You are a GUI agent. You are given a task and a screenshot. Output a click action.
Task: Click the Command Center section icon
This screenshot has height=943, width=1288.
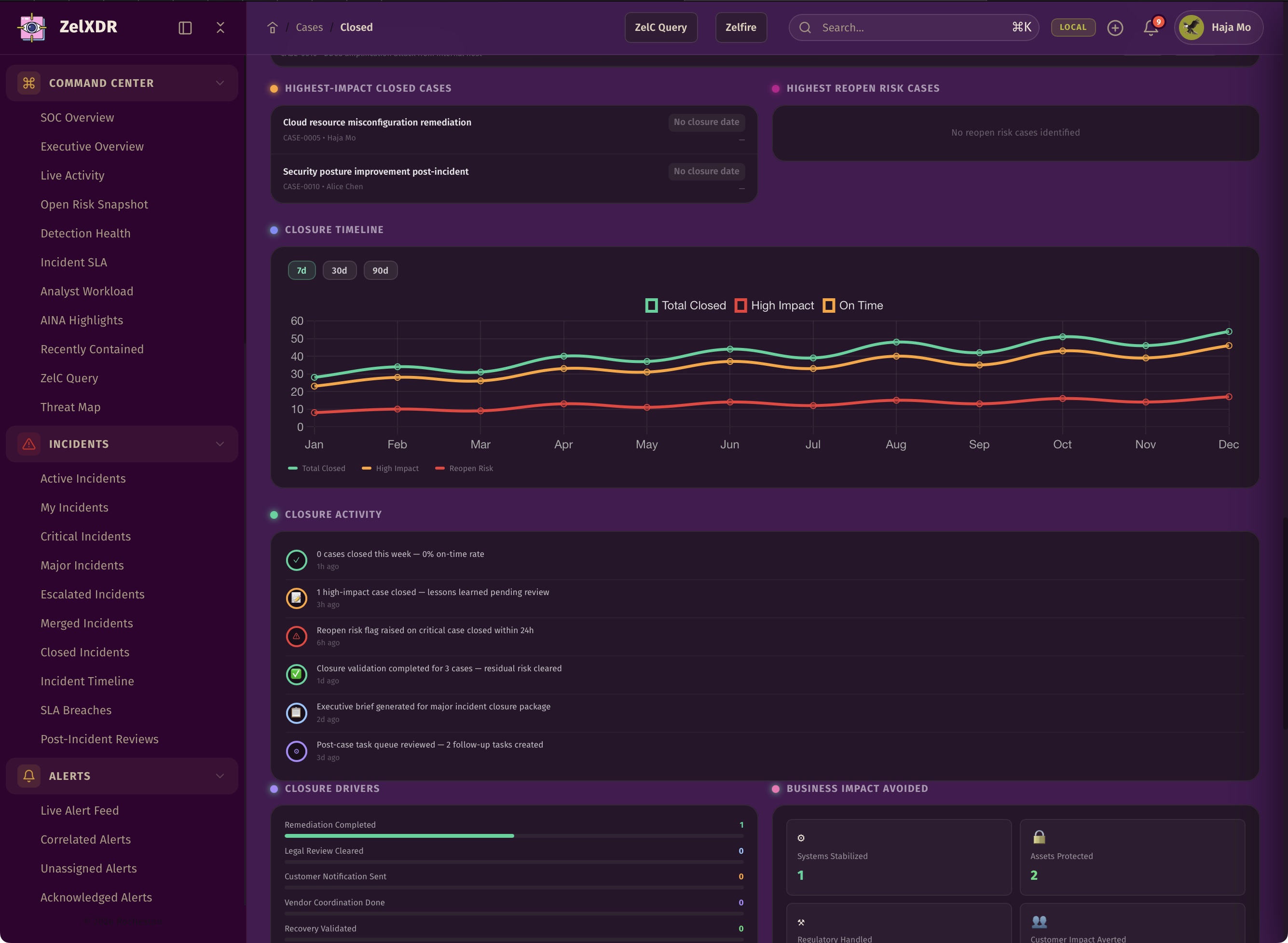(x=28, y=83)
